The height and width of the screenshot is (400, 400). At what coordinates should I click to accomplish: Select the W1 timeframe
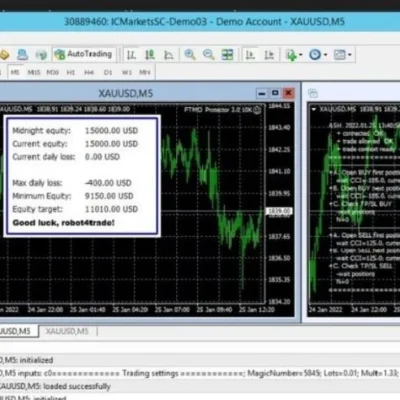click(x=127, y=72)
